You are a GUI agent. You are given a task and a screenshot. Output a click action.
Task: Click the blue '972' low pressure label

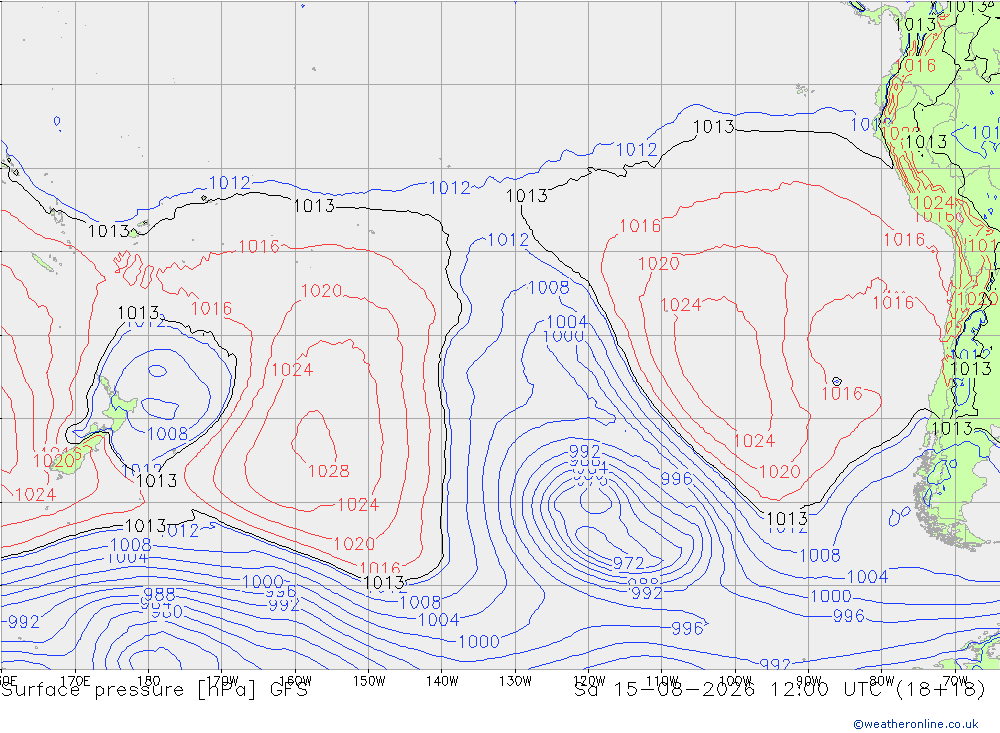pos(628,563)
